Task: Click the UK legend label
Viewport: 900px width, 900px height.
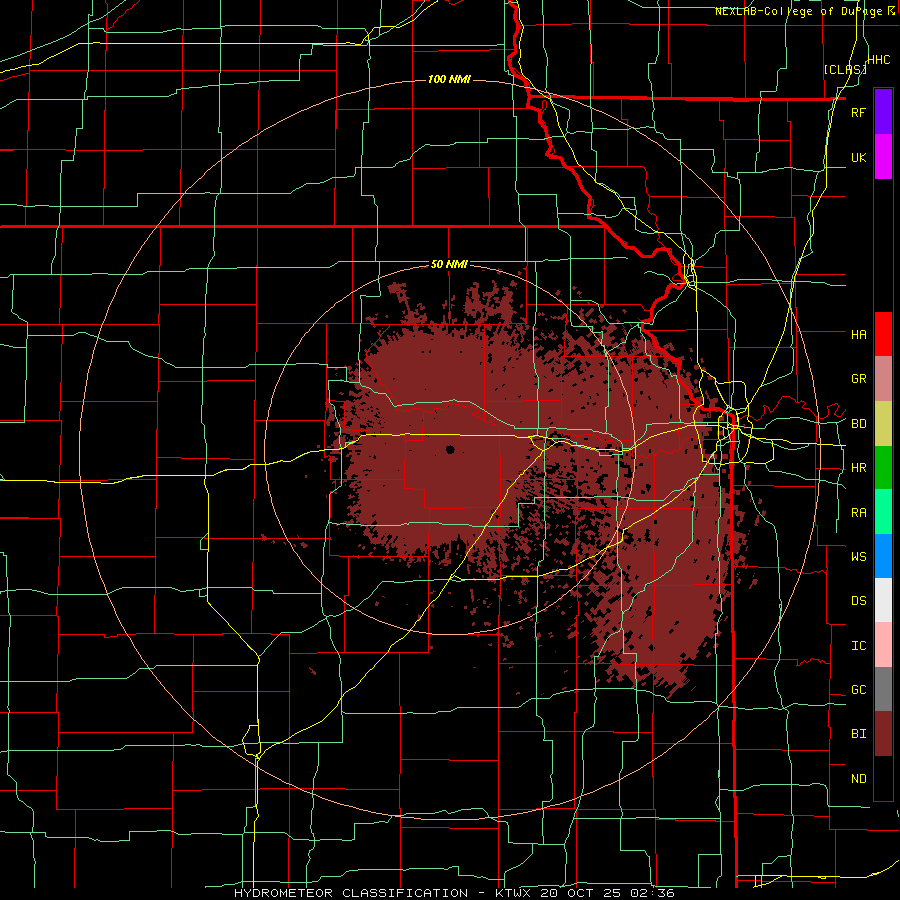Action: pos(858,157)
